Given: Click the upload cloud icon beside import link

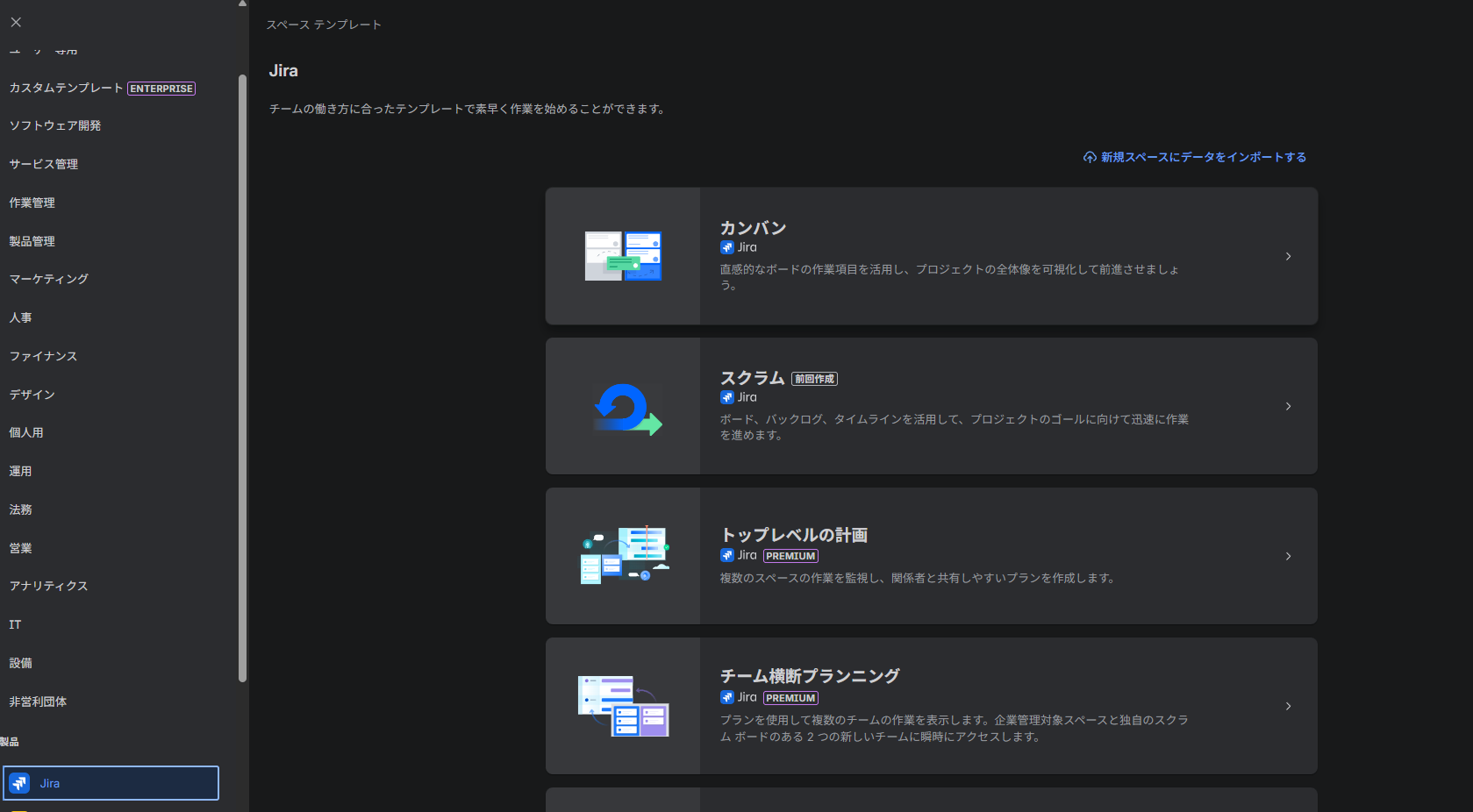Looking at the screenshot, I should coord(1090,157).
